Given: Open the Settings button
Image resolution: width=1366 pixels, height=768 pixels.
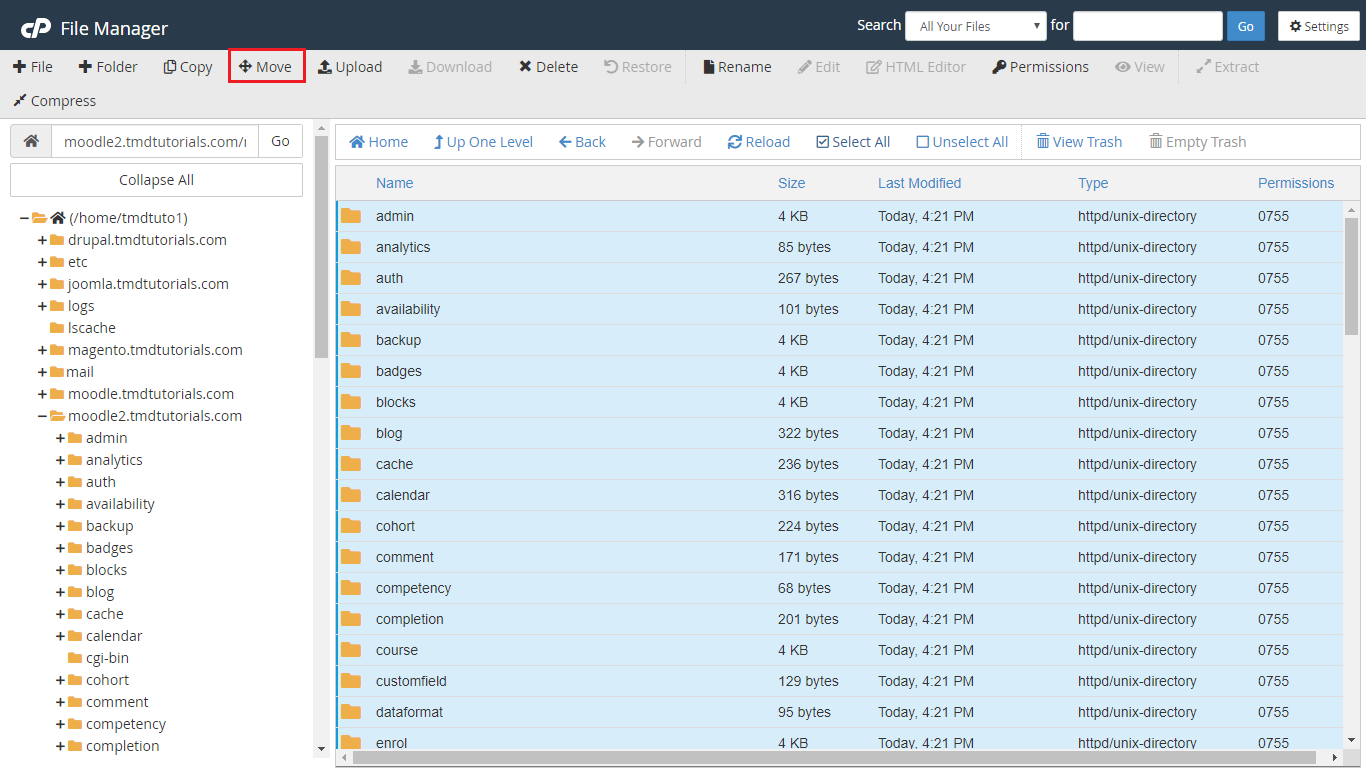Looking at the screenshot, I should pos(1318,26).
